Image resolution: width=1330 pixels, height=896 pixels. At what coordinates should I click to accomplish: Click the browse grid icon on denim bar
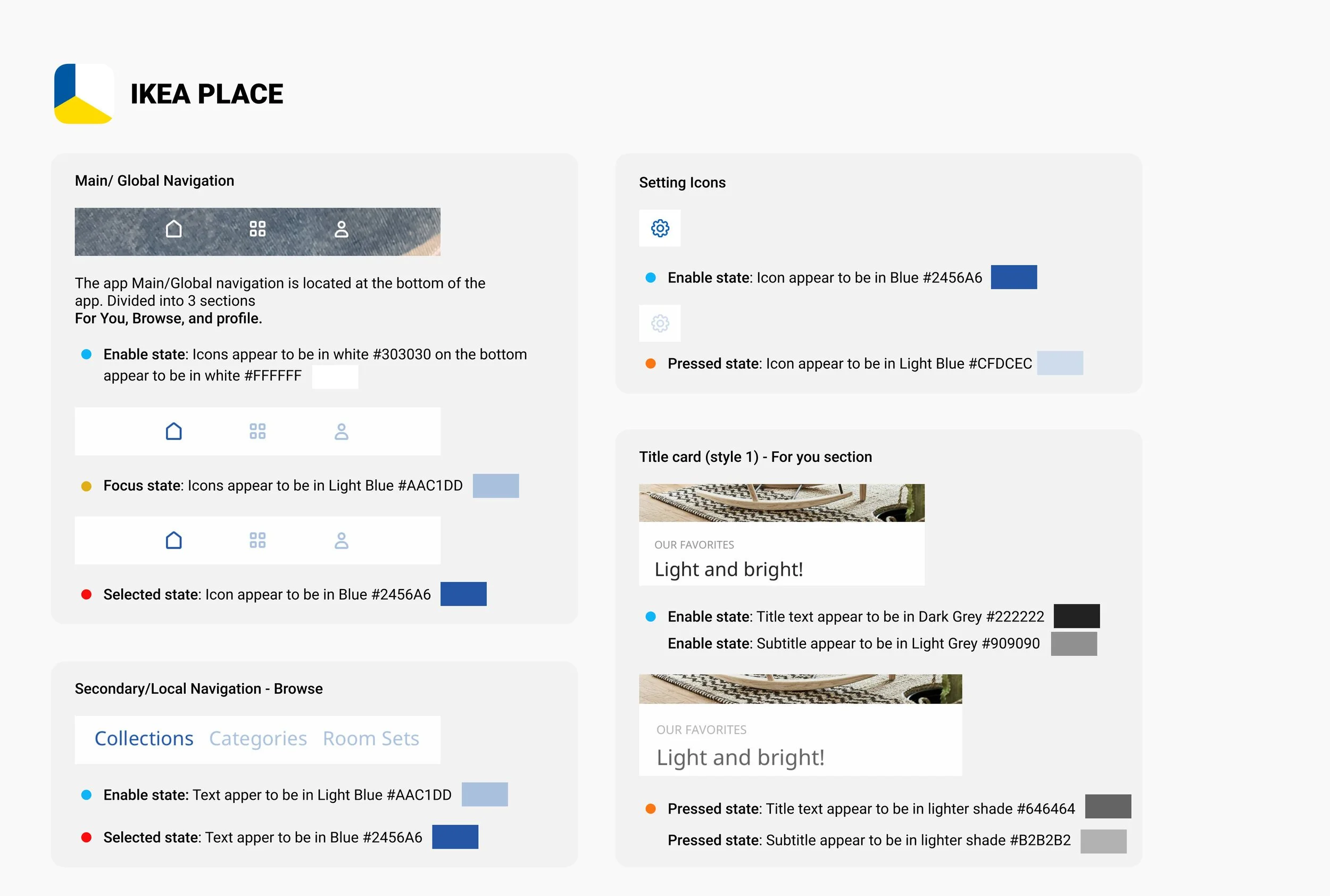257,229
